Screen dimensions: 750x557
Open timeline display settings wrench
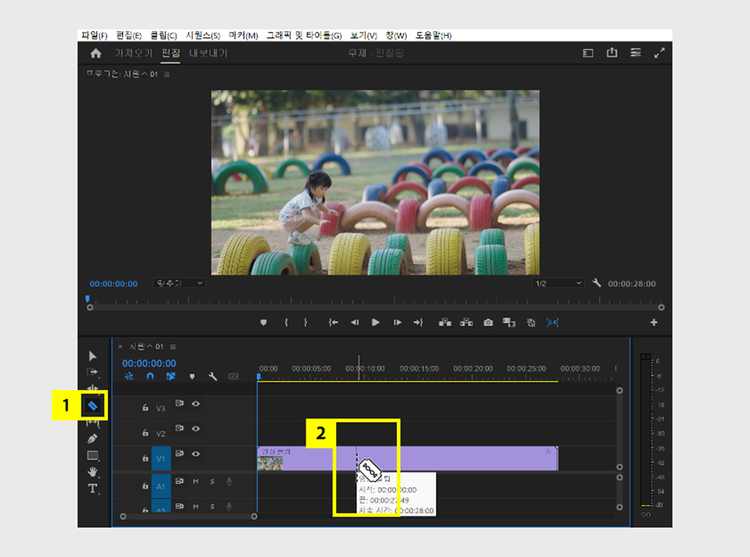click(213, 377)
